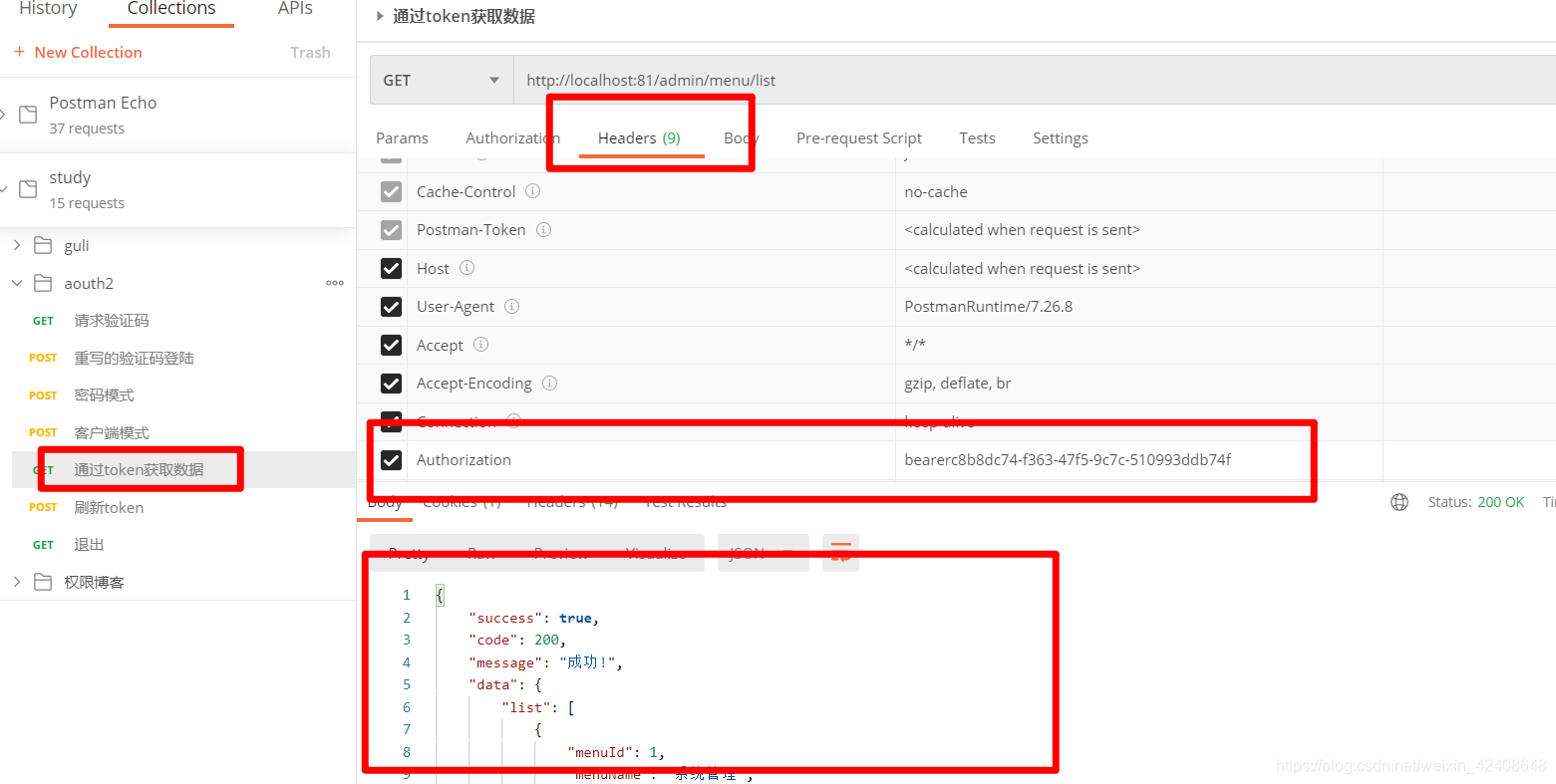Open the GET method dropdown
This screenshot has width=1556, height=784.
pos(442,80)
